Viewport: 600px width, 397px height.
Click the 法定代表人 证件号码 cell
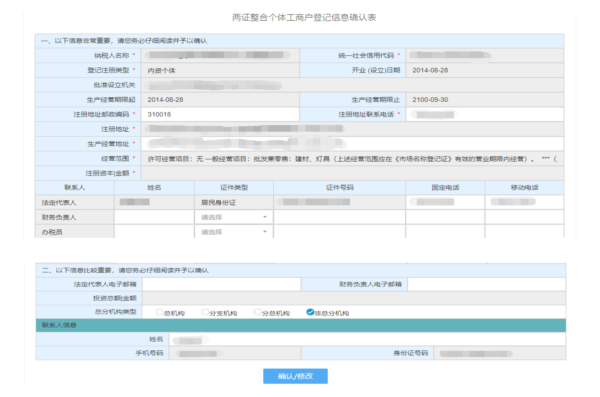tap(339, 202)
